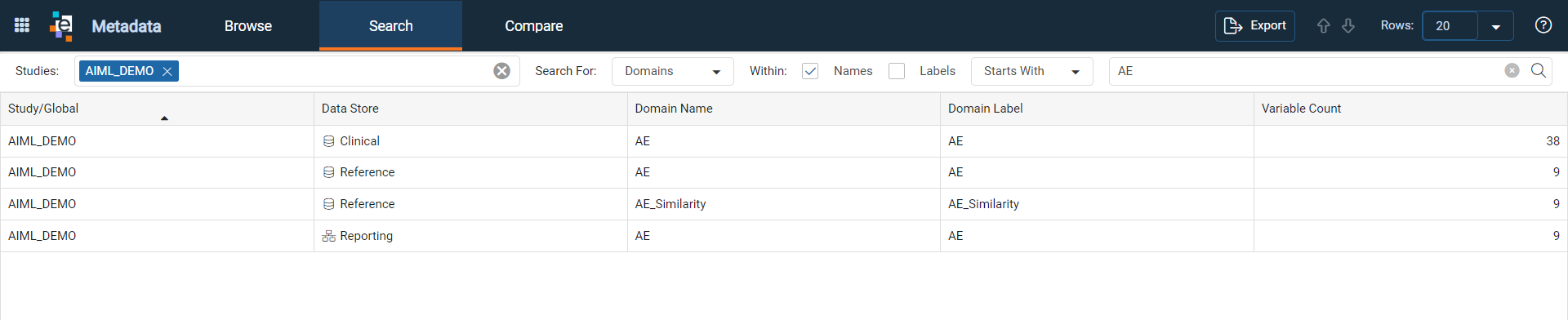Click AIML_DEMO in the Clinical row
The height and width of the screenshot is (320, 1568).
[x=42, y=141]
